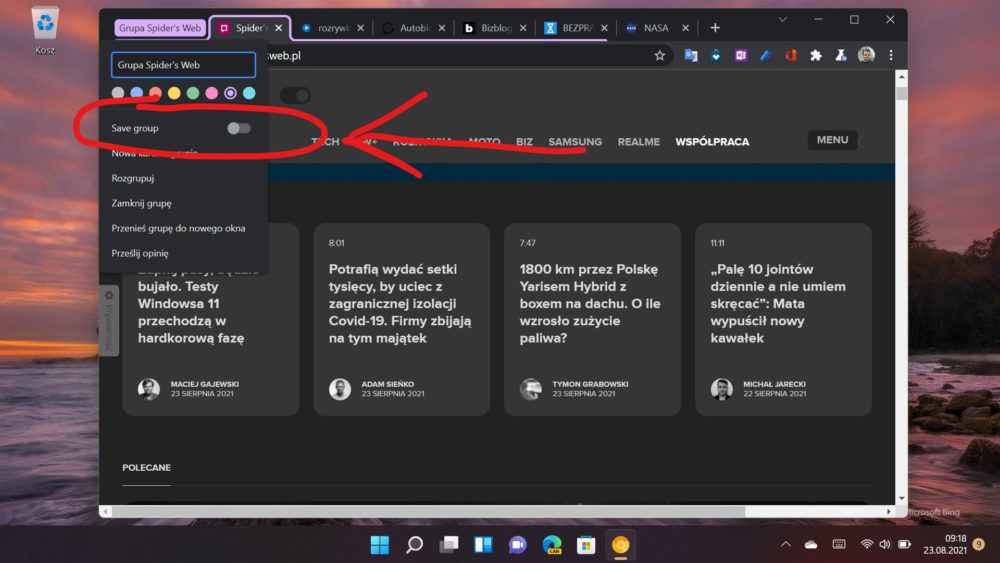Screen dimensions: 1000x563
Task: Open the Wi-Fi network tray icon
Action: tap(866, 545)
